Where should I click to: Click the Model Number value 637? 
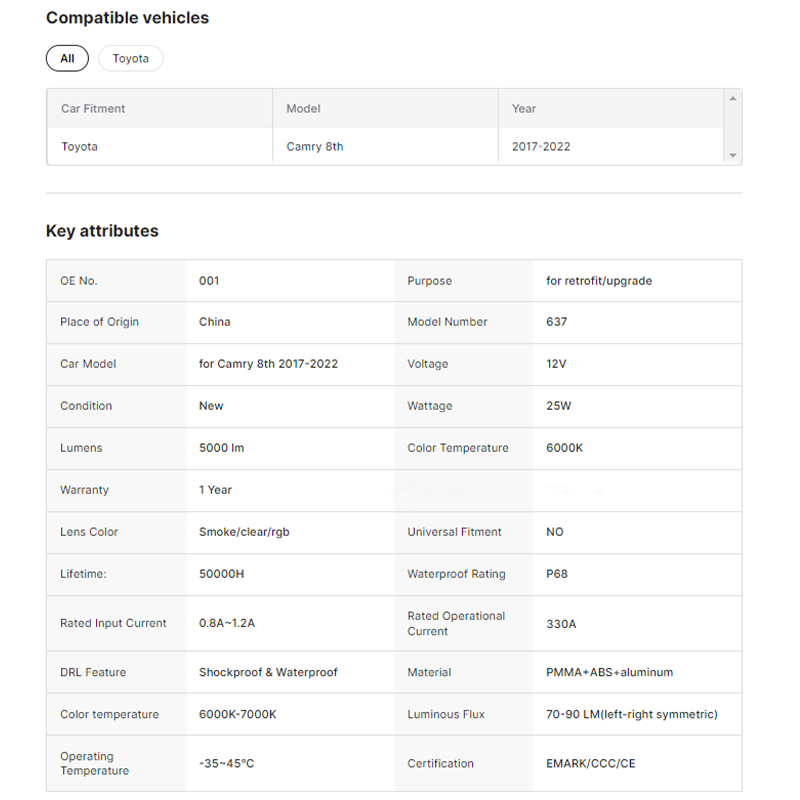[x=556, y=322]
